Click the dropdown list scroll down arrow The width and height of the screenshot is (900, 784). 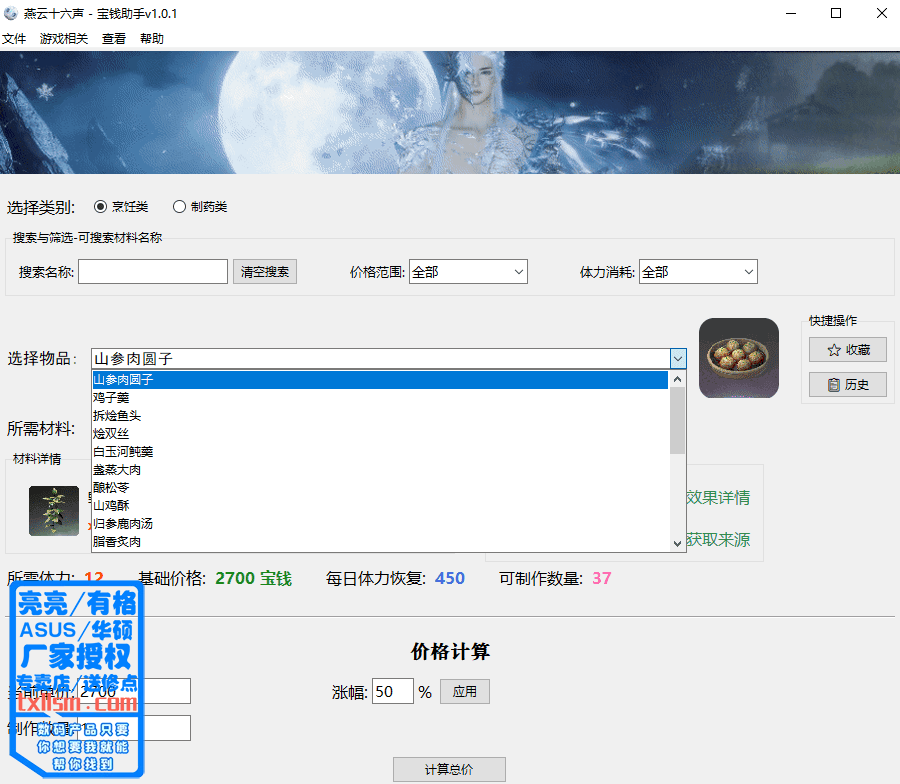(x=677, y=543)
